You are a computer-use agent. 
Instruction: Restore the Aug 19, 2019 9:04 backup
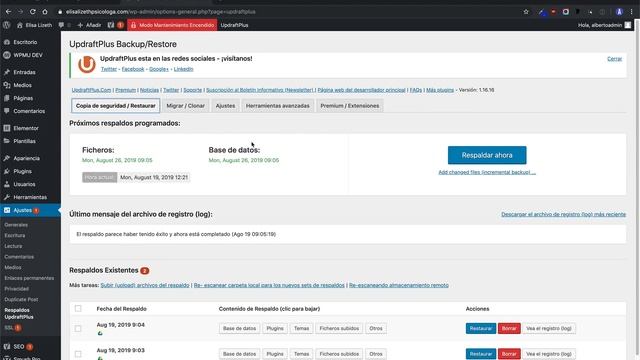click(481, 329)
